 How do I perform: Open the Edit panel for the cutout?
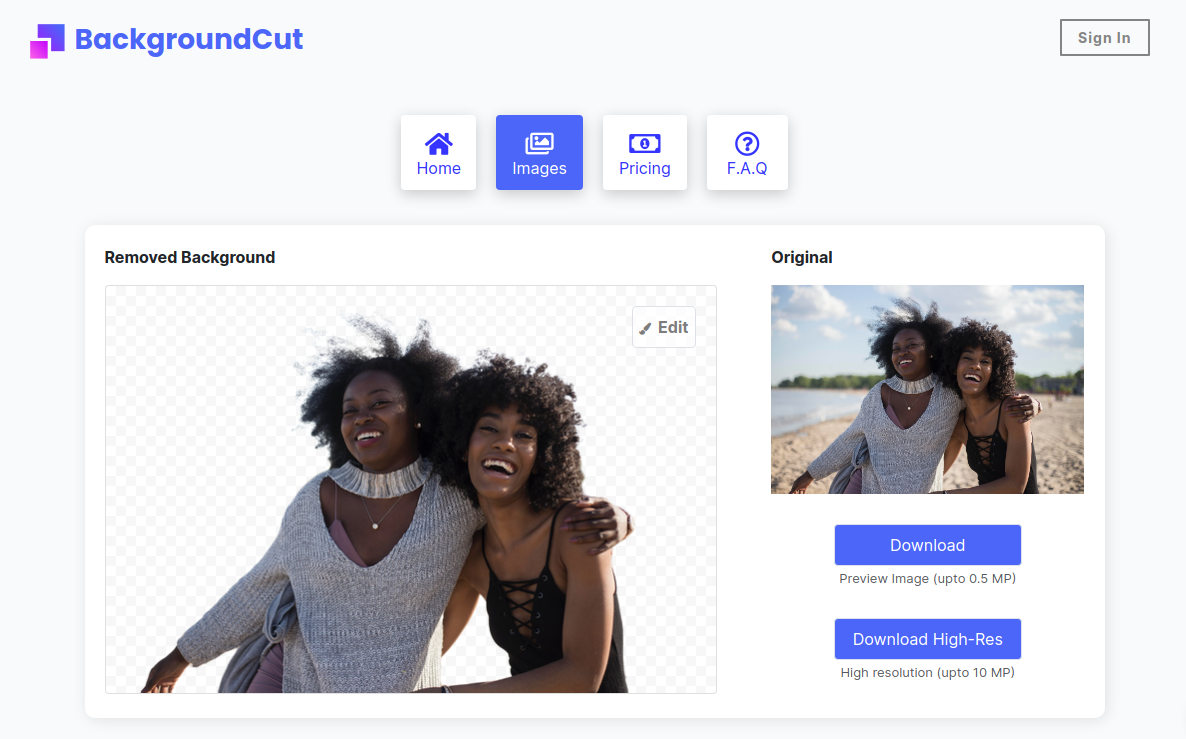[663, 327]
